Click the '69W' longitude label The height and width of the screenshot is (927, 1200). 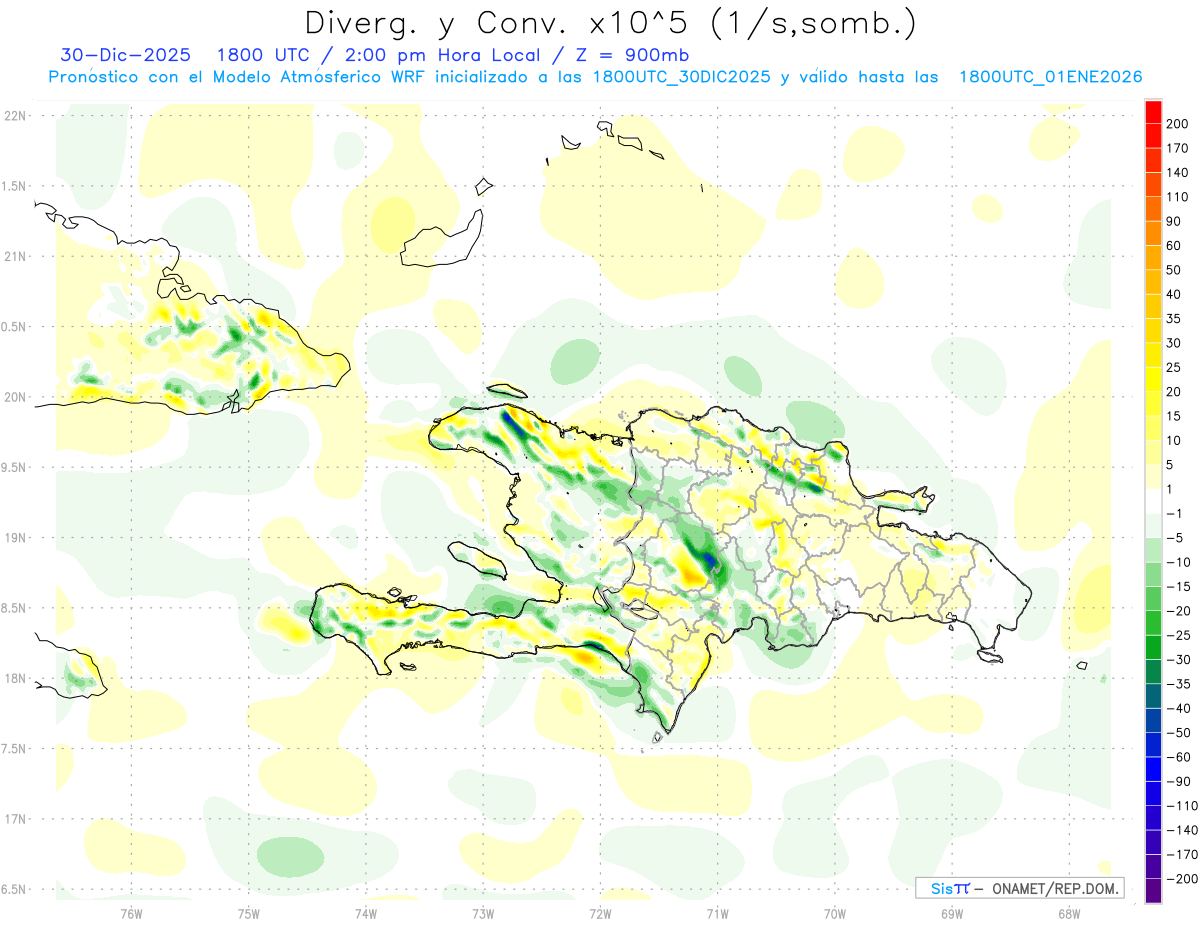tap(952, 913)
